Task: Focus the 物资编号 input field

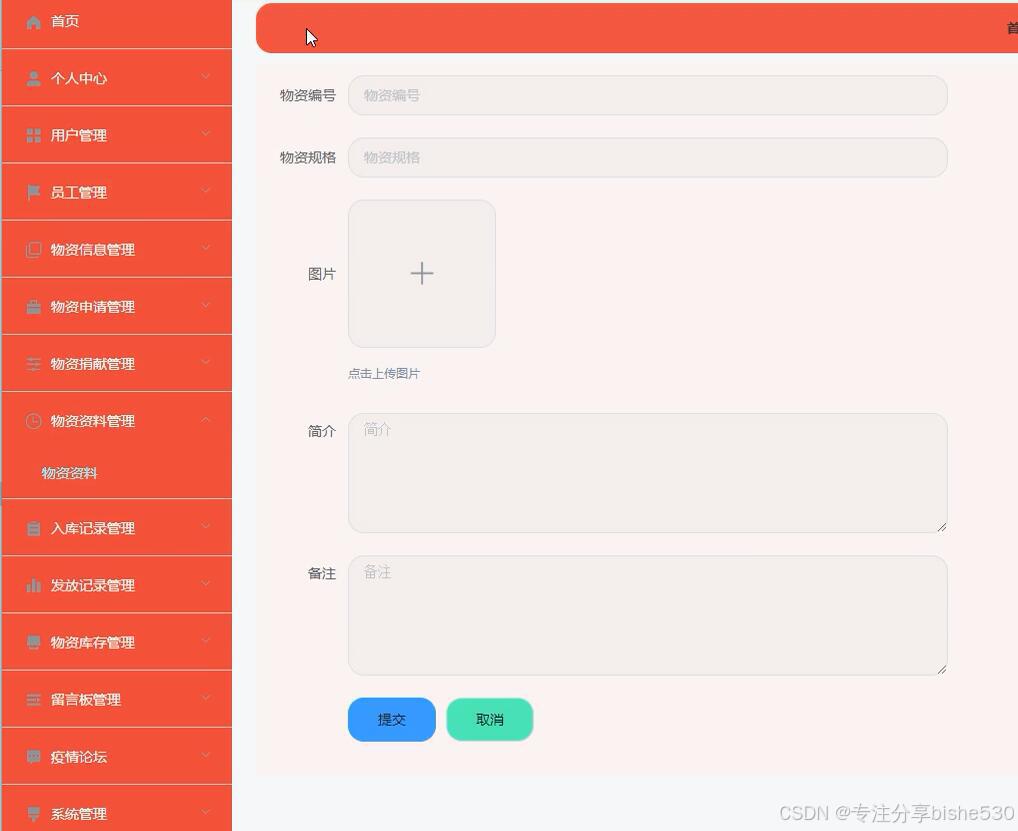Action: point(647,95)
